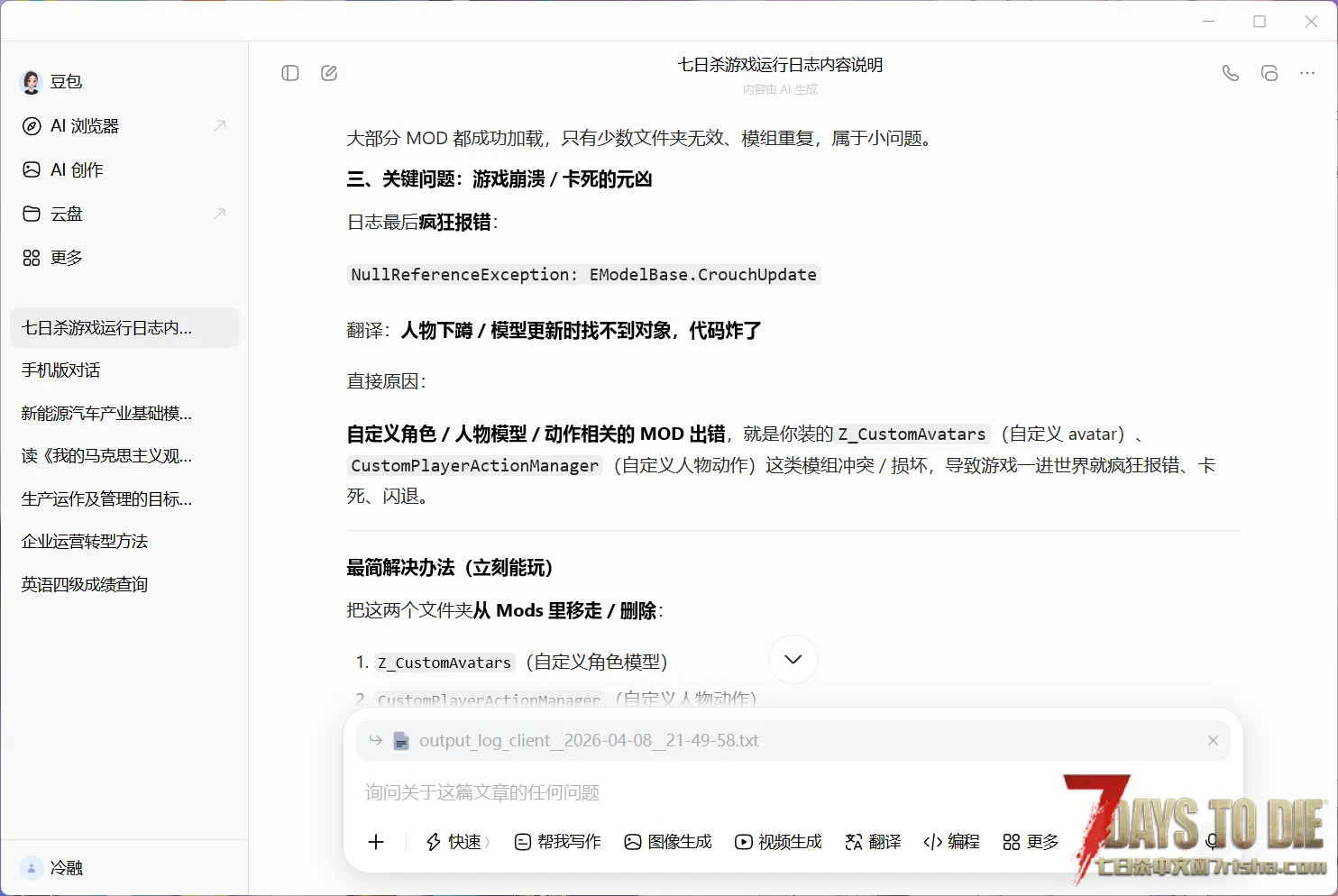This screenshot has width=1338, height=896.
Task: Open the chat window copy icon
Action: (1269, 74)
